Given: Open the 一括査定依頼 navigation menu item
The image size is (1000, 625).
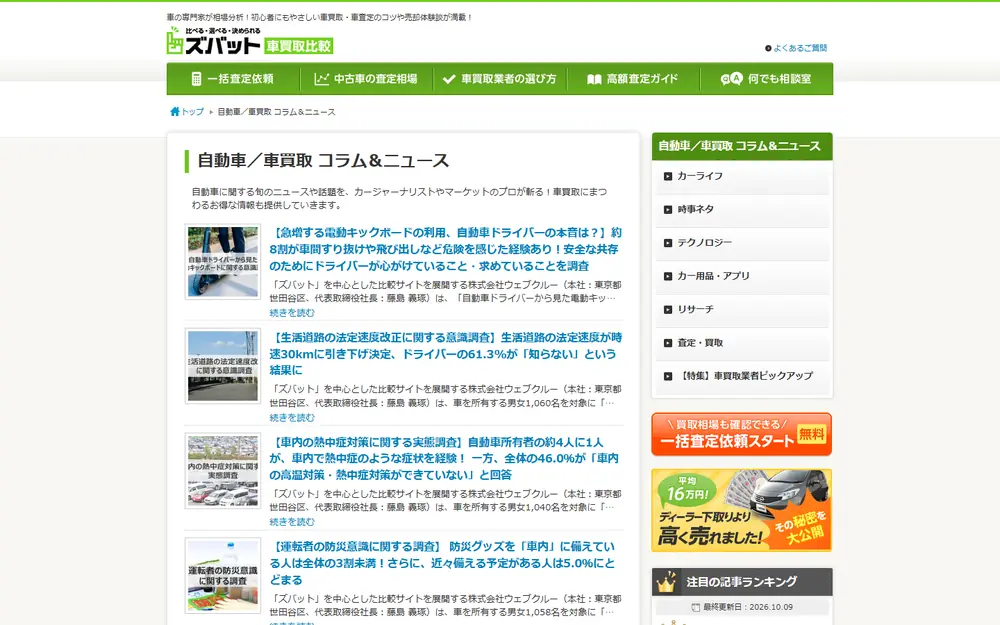Looking at the screenshot, I should [233, 79].
